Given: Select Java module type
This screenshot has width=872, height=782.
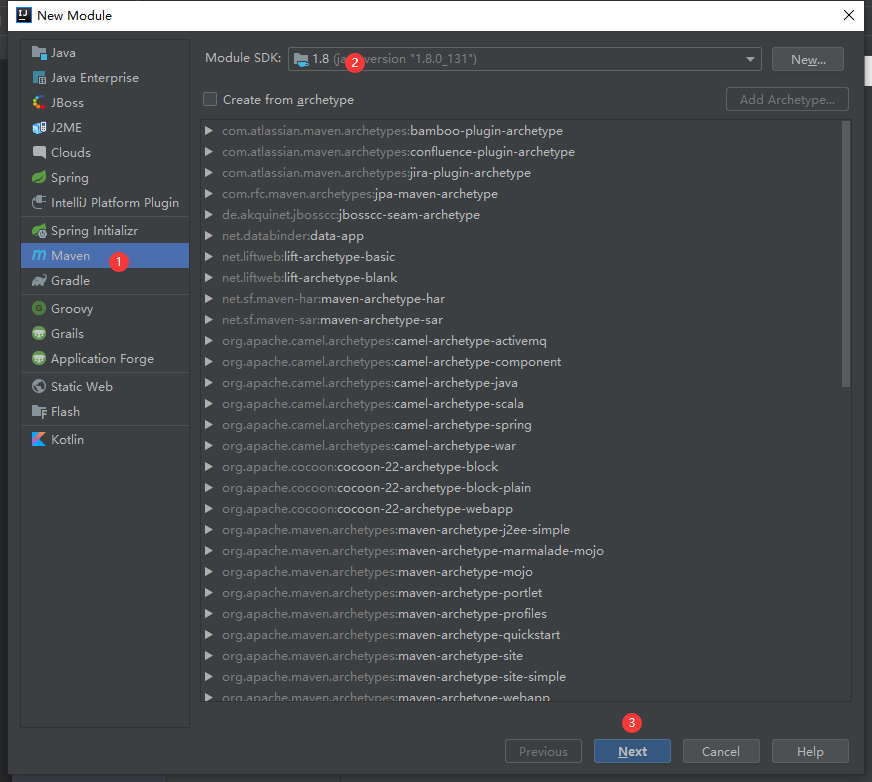Looking at the screenshot, I should (105, 53).
